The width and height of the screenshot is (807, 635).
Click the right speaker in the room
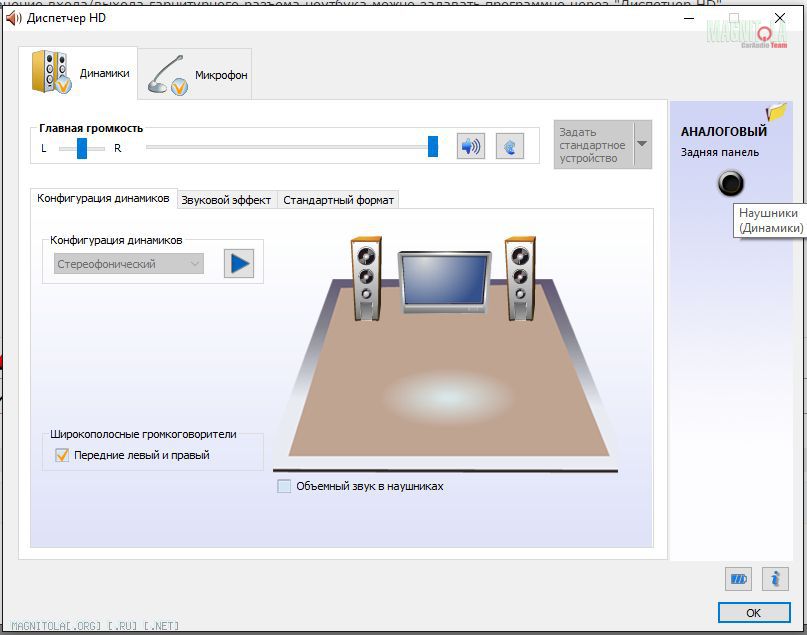520,278
